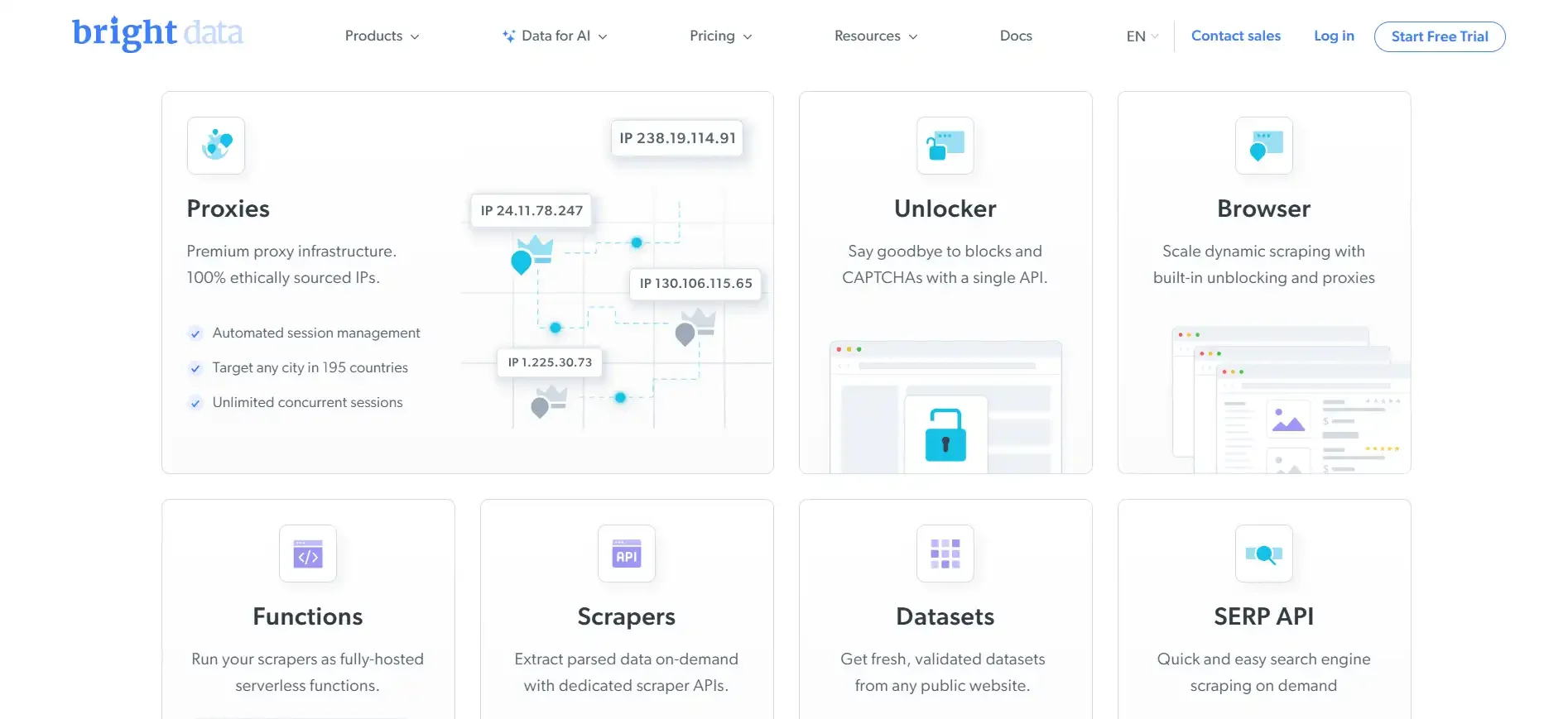Click the blue crown pin on proxy map

(x=531, y=255)
